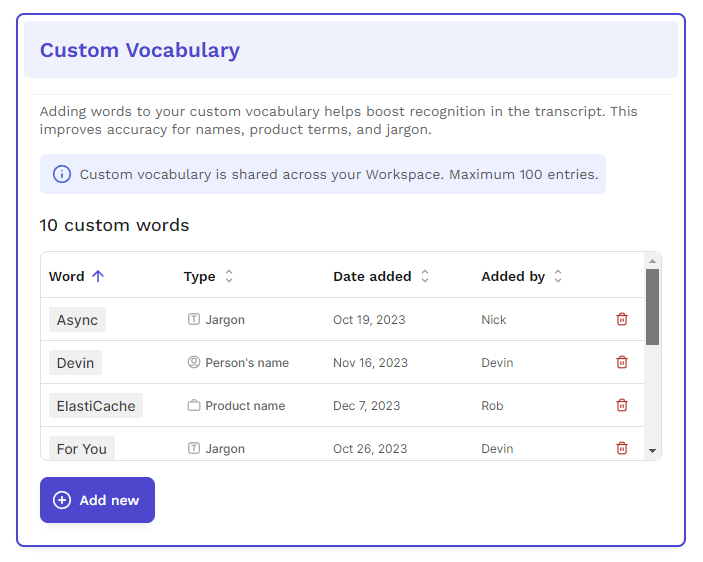Click the vocabulary table scrollbar thumb

(652, 307)
